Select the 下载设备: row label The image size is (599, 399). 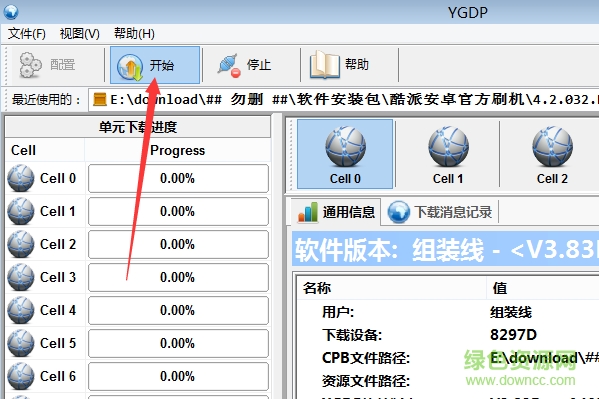(352, 335)
